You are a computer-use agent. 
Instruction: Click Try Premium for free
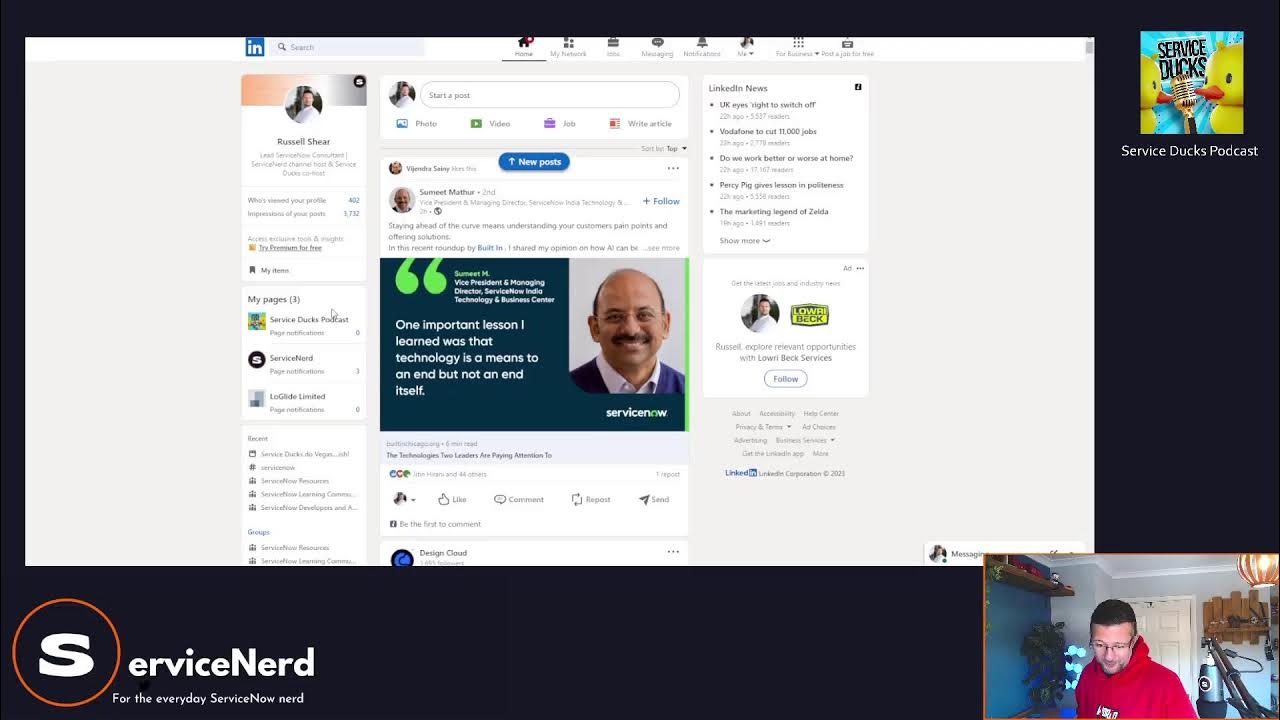pos(290,248)
